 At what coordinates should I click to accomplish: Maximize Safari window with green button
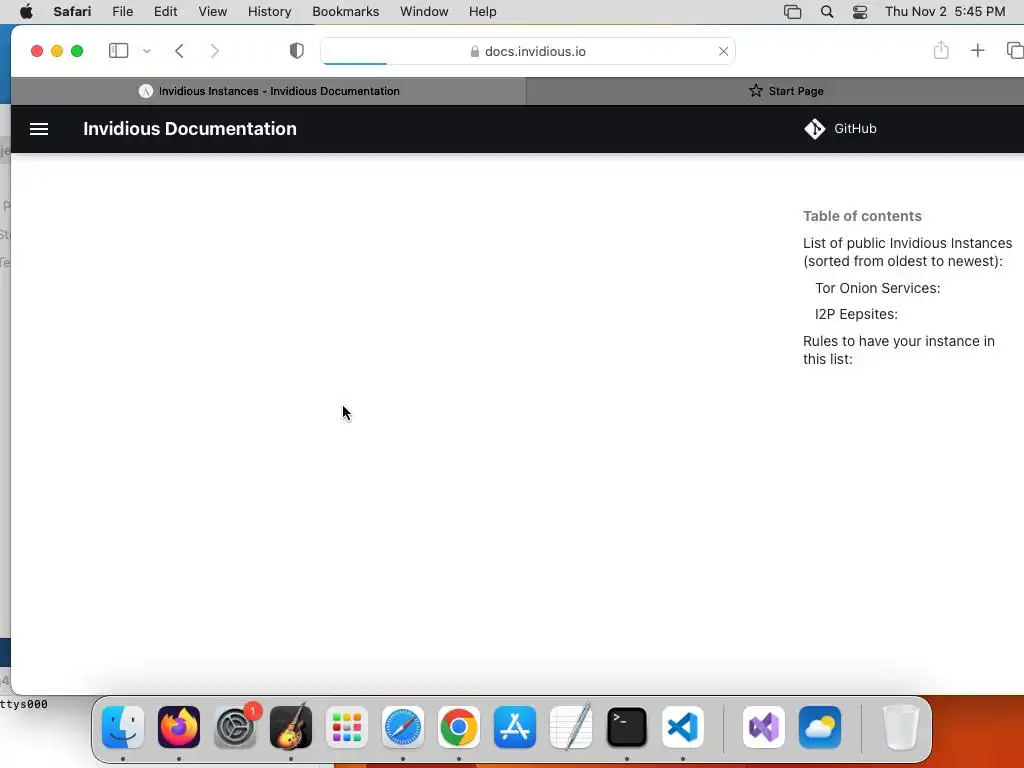(77, 51)
